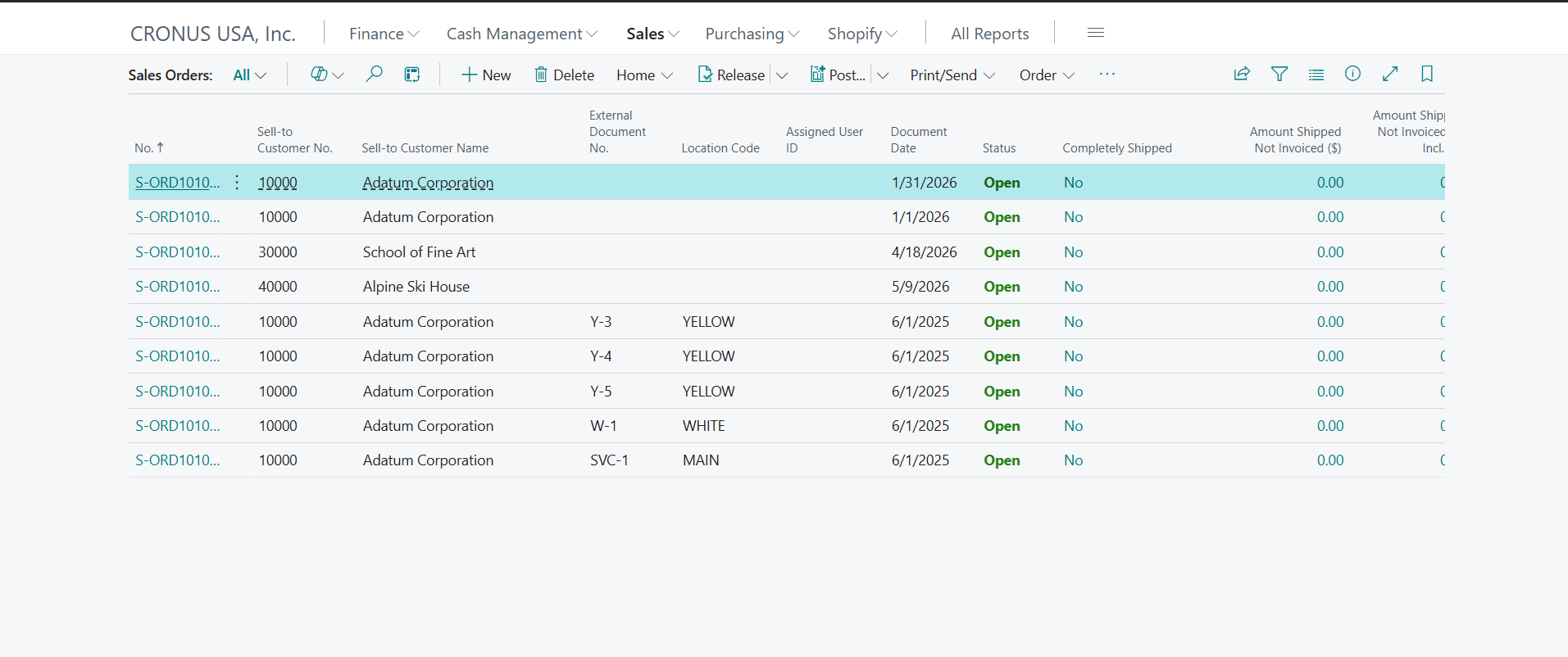Click the WHITE location code cell
This screenshot has width=1568, height=657.
pyautogui.click(x=703, y=426)
